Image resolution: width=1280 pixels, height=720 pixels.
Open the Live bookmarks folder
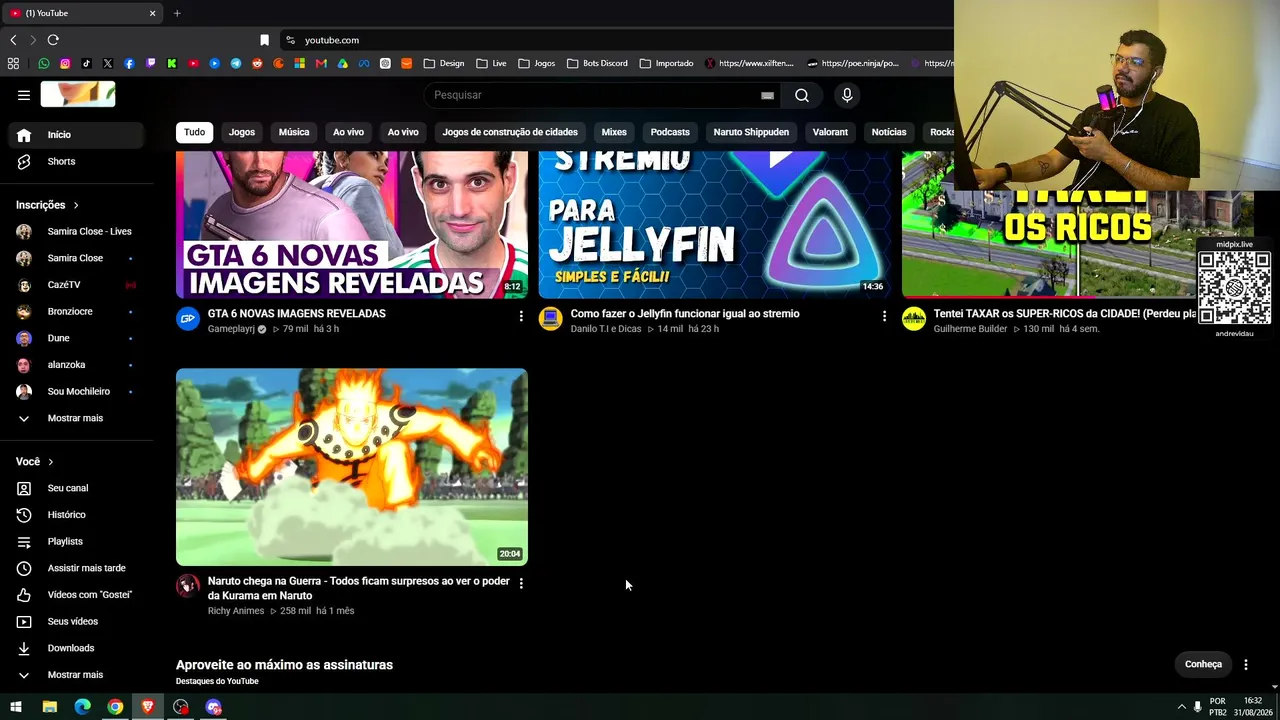click(x=491, y=63)
